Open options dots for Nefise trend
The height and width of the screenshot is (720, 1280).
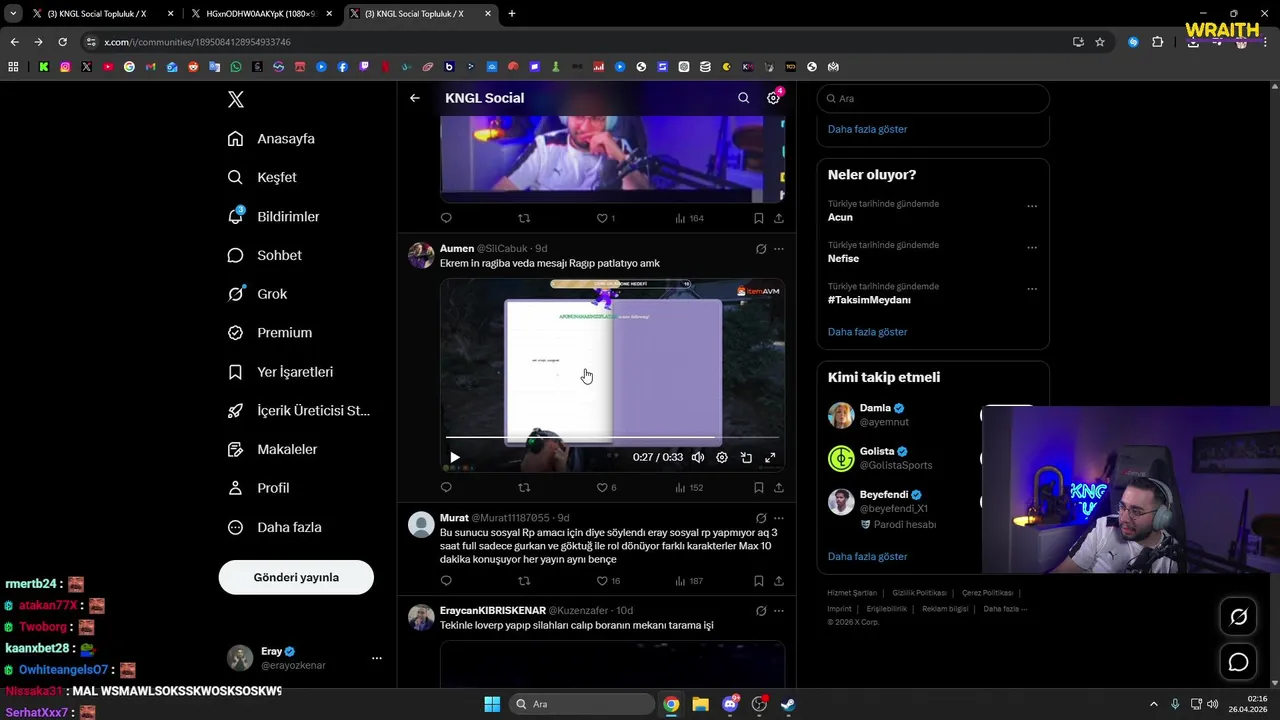1032,247
